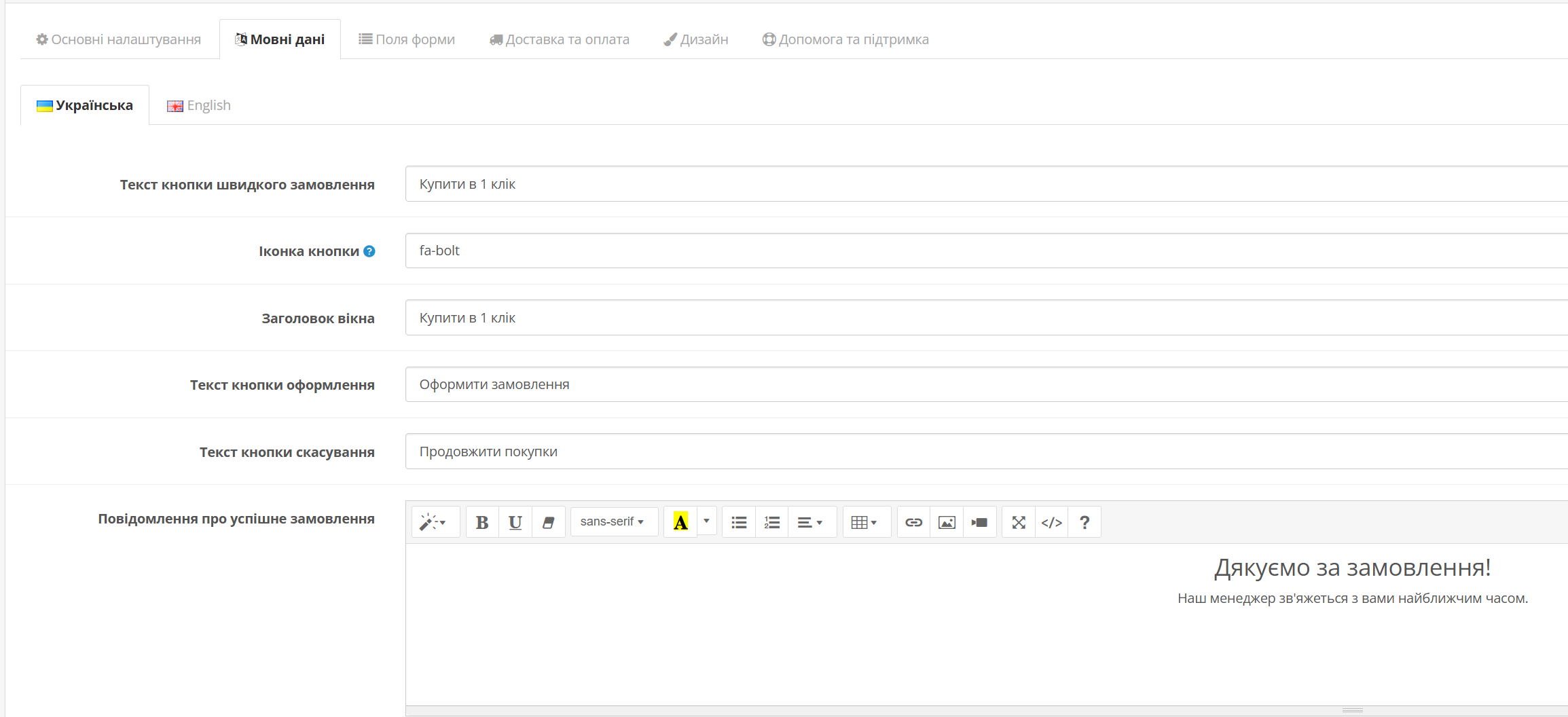Viewport: 1568px width, 717px height.
Task: Insert an unordered bullet list
Action: 739,522
